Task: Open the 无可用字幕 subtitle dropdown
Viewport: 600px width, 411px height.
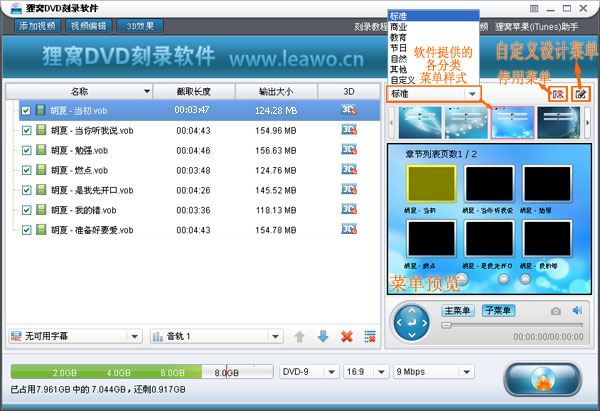Action: click(x=75, y=336)
